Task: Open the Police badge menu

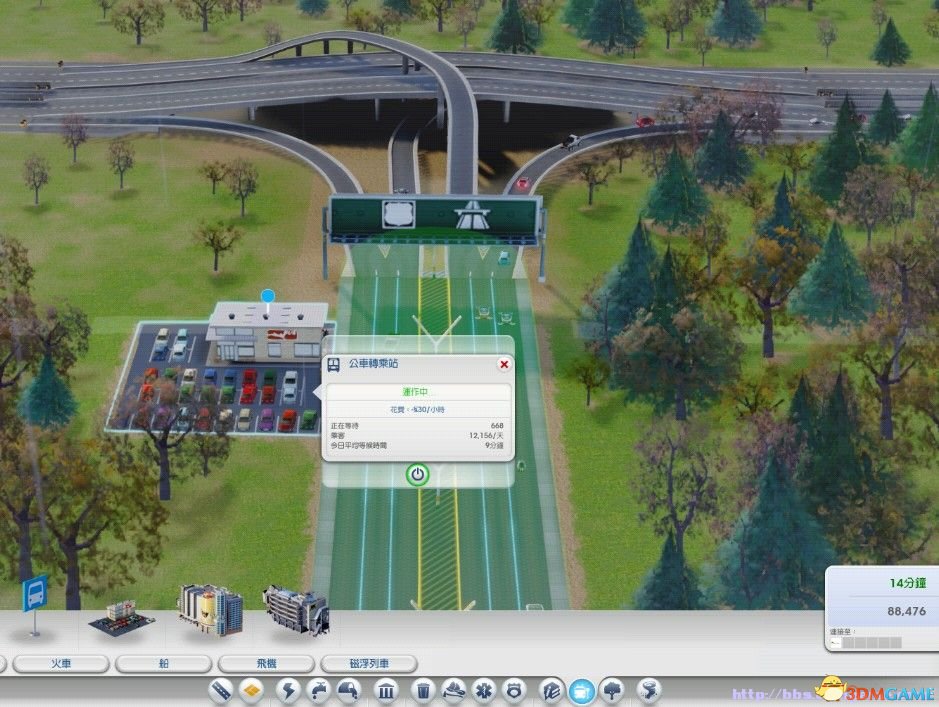Action: click(x=514, y=691)
